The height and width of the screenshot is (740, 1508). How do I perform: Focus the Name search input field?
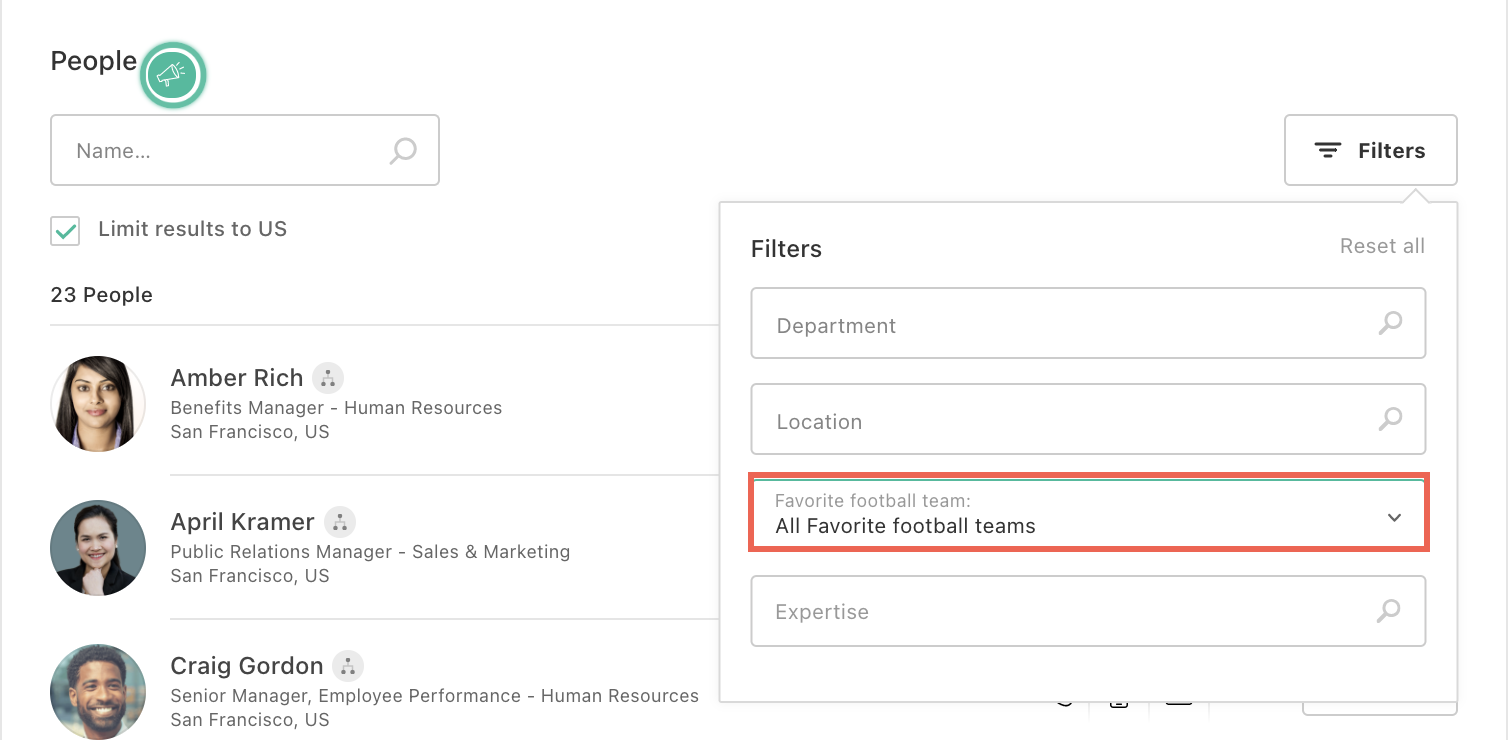click(245, 150)
